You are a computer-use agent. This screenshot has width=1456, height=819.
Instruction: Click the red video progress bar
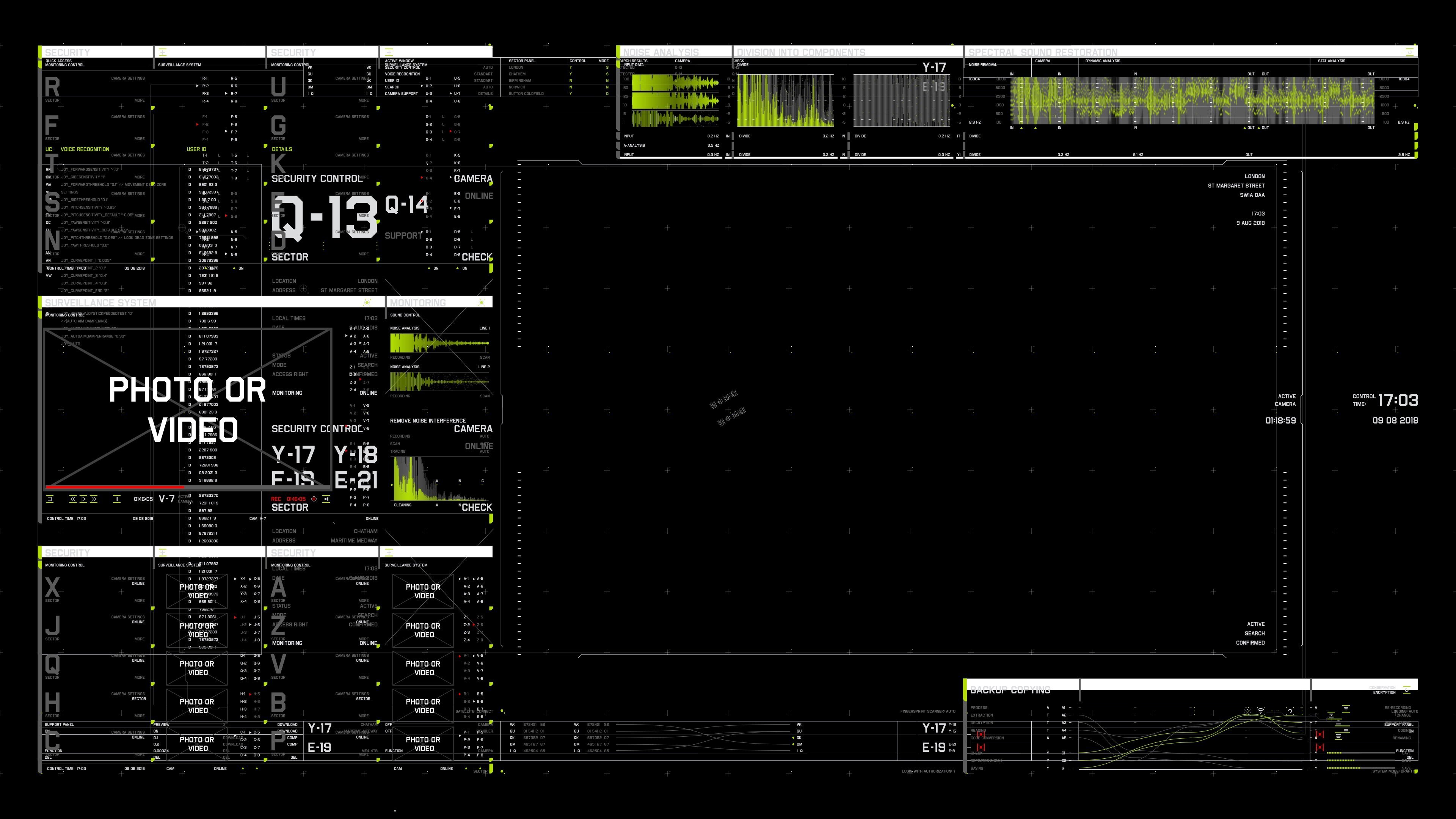115,486
